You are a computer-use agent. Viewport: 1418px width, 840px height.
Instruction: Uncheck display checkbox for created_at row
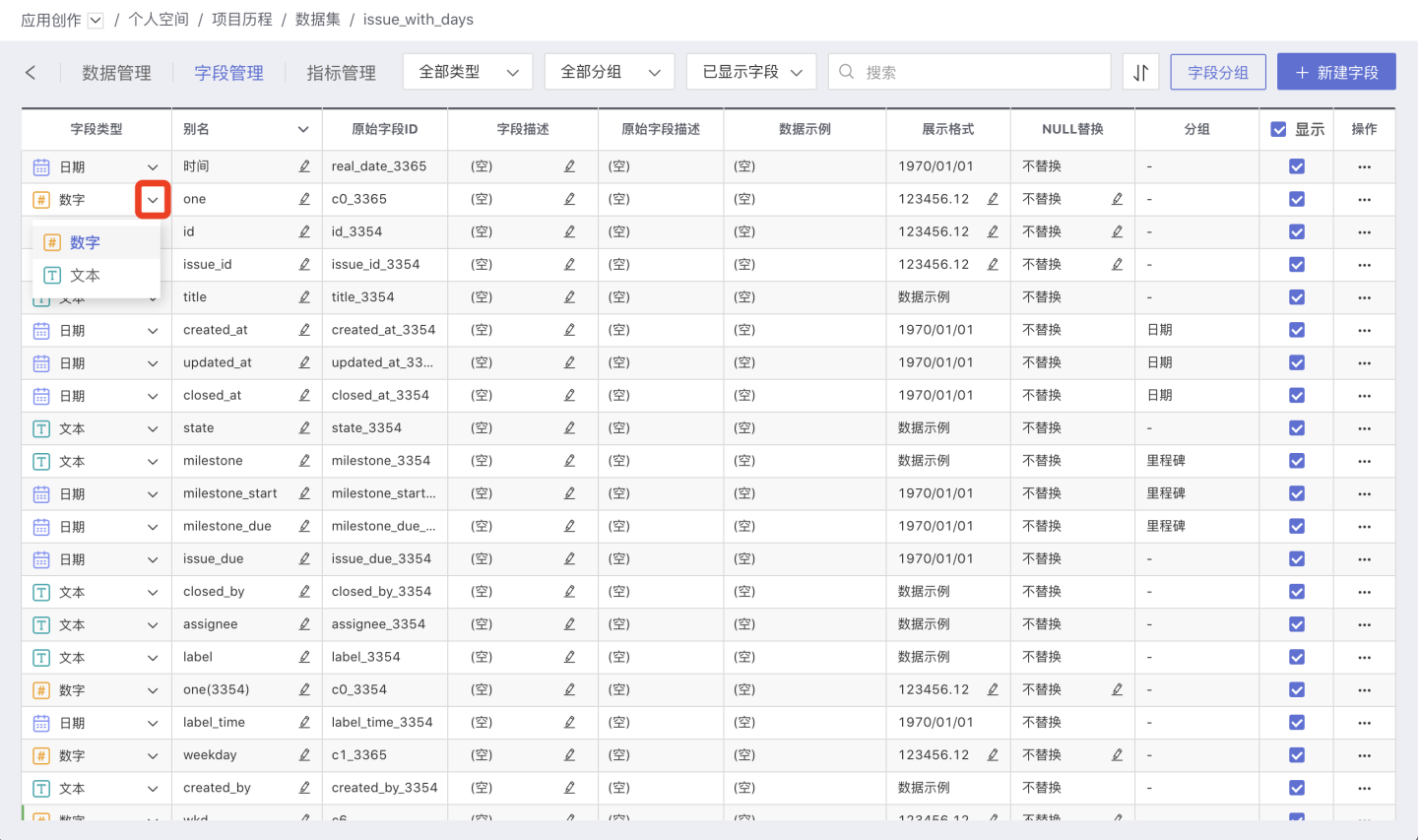coord(1297,330)
